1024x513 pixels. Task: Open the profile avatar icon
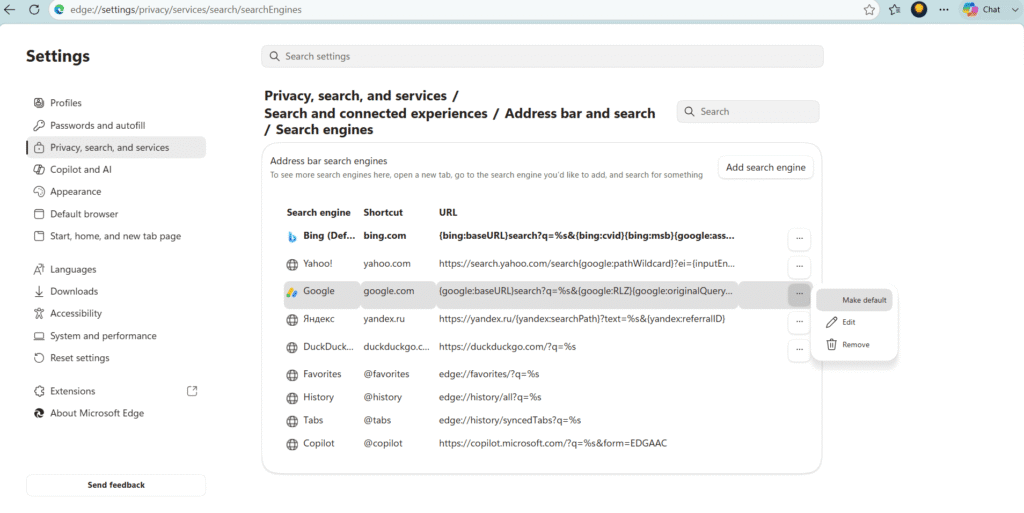pos(919,10)
